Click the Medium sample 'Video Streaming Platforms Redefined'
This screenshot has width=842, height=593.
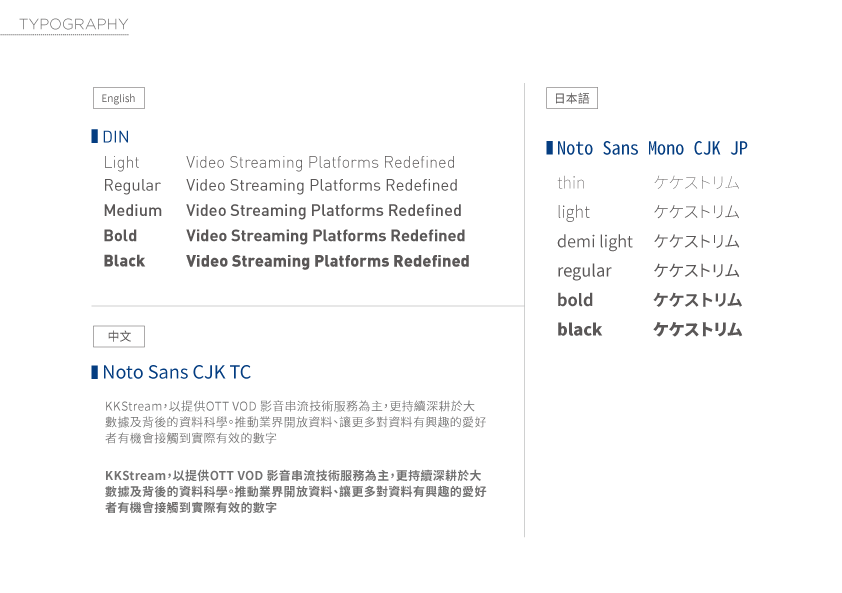coord(324,211)
